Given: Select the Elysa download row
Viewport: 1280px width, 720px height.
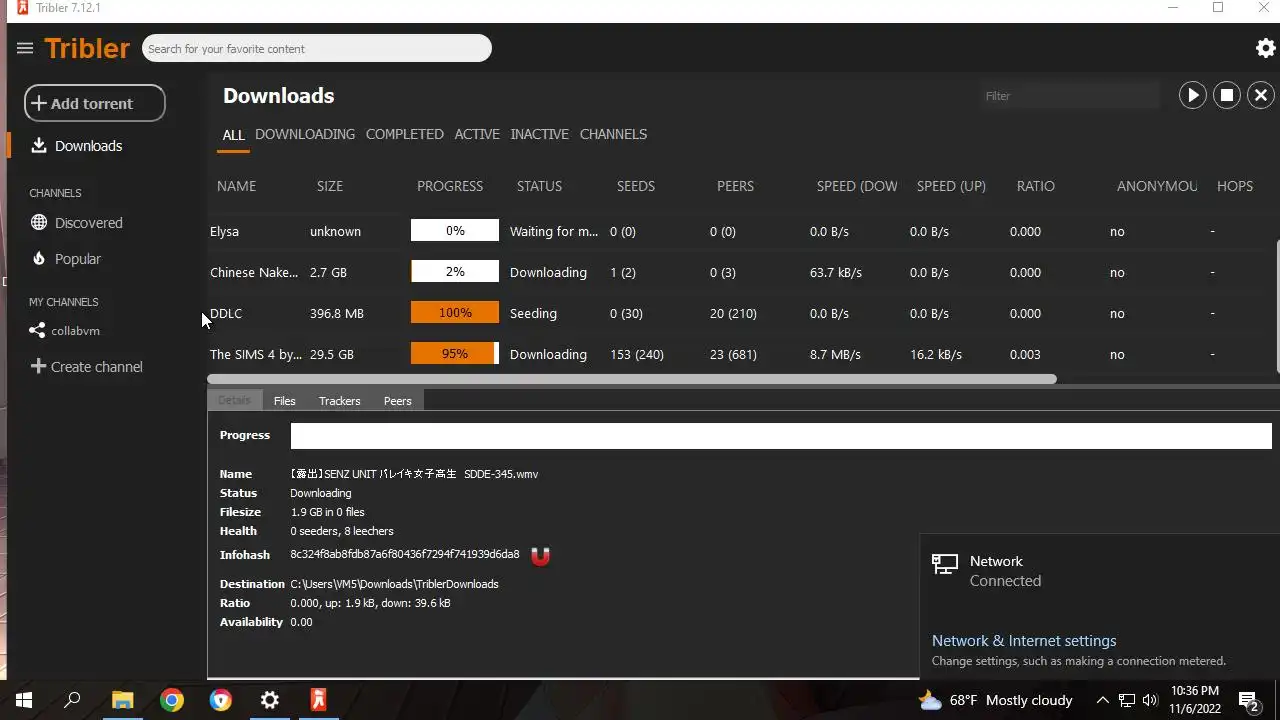Looking at the screenshot, I should coord(741,231).
